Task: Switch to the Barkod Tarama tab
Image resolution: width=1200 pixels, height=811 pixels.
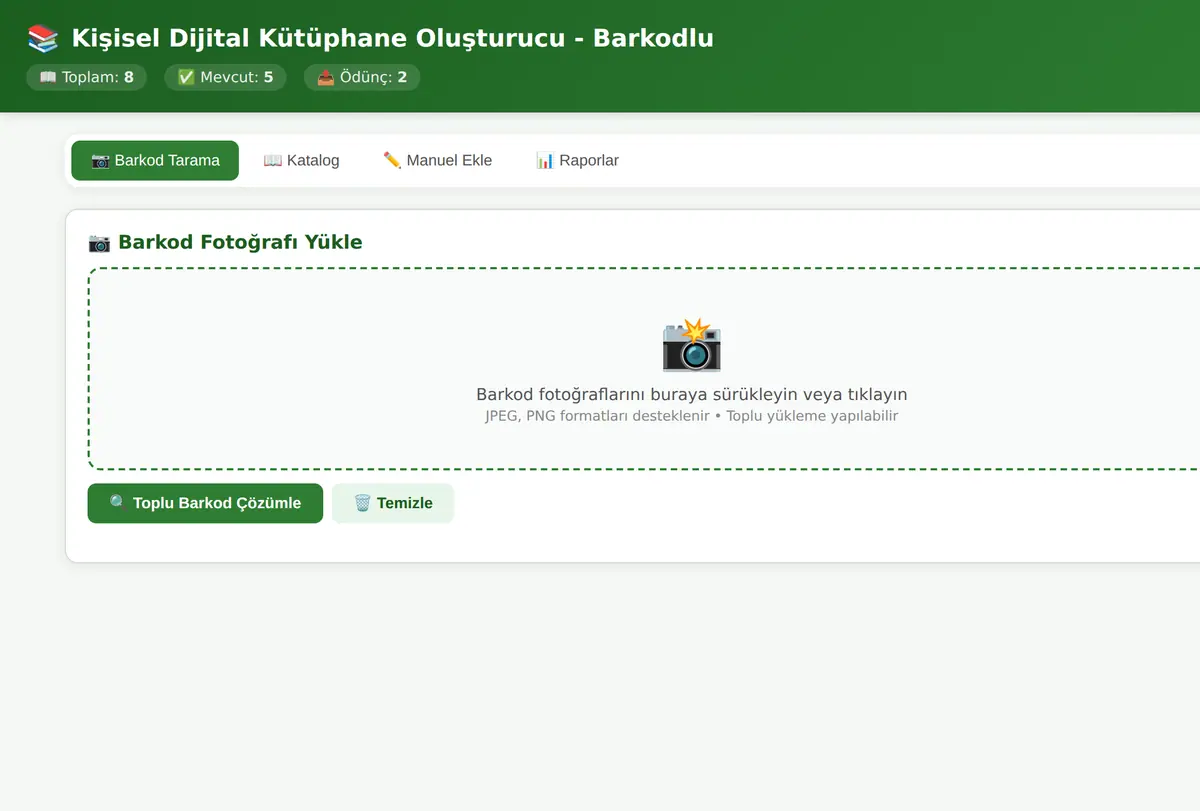Action: [x=155, y=161]
